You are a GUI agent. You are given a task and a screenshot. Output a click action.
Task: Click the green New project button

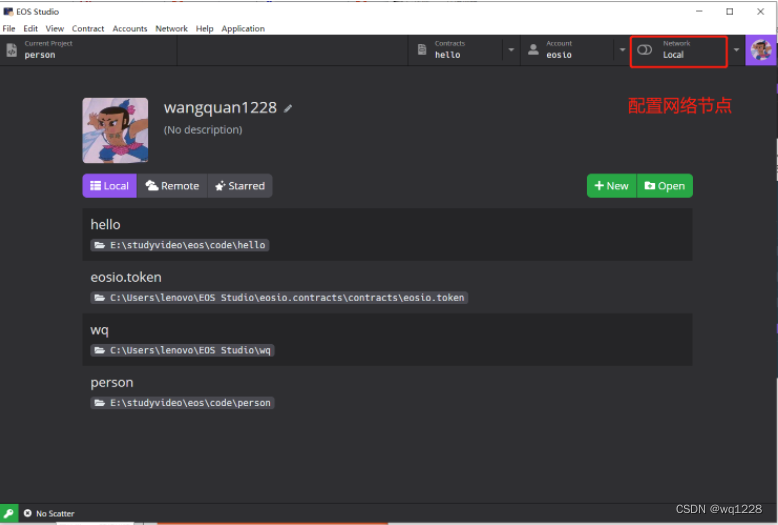612,186
